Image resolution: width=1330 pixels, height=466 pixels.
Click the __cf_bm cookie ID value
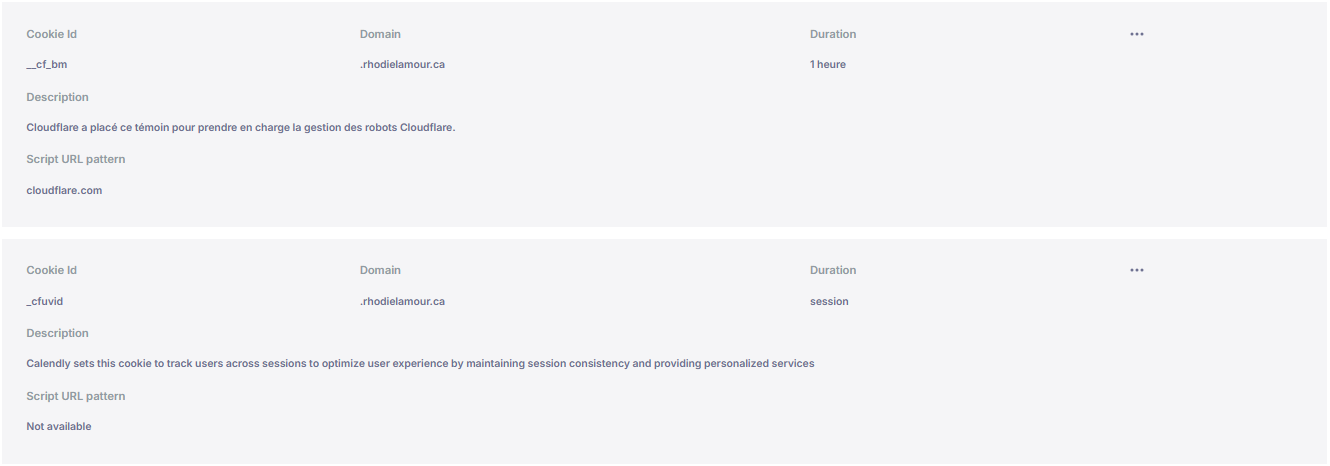click(47, 65)
